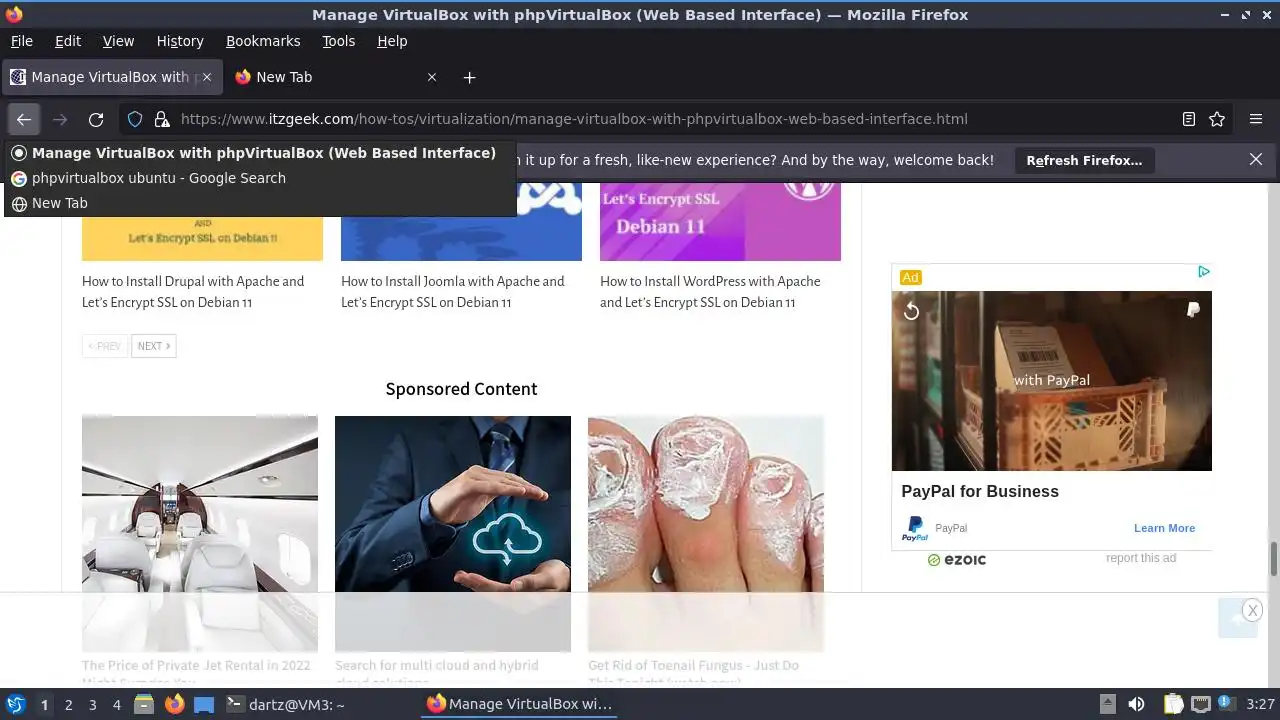Screen dimensions: 1280x720
Task: Launch file manager from taskbar
Action: click(144, 704)
